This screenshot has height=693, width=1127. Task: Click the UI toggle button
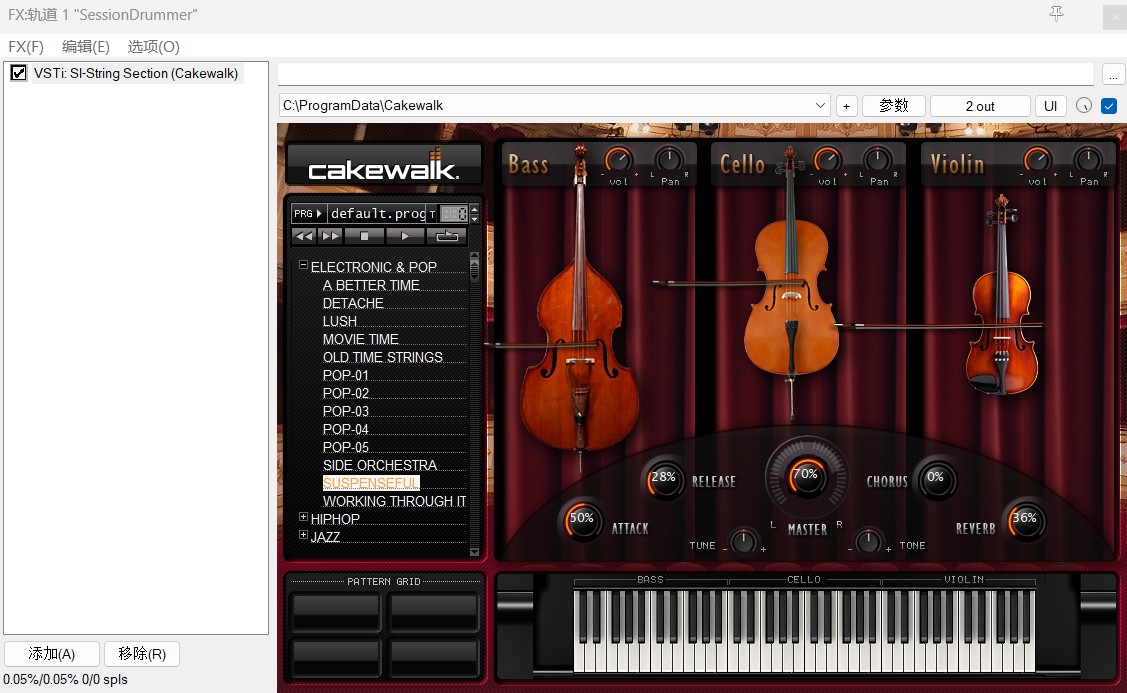pyautogui.click(x=1050, y=106)
